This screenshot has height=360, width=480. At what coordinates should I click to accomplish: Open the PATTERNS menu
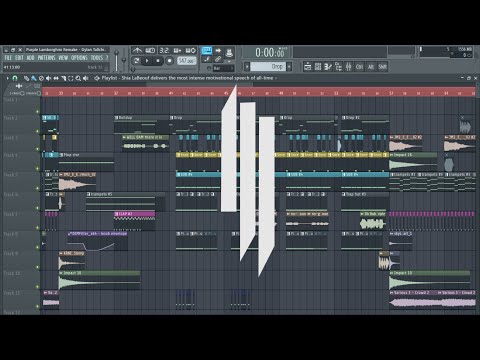pos(46,58)
